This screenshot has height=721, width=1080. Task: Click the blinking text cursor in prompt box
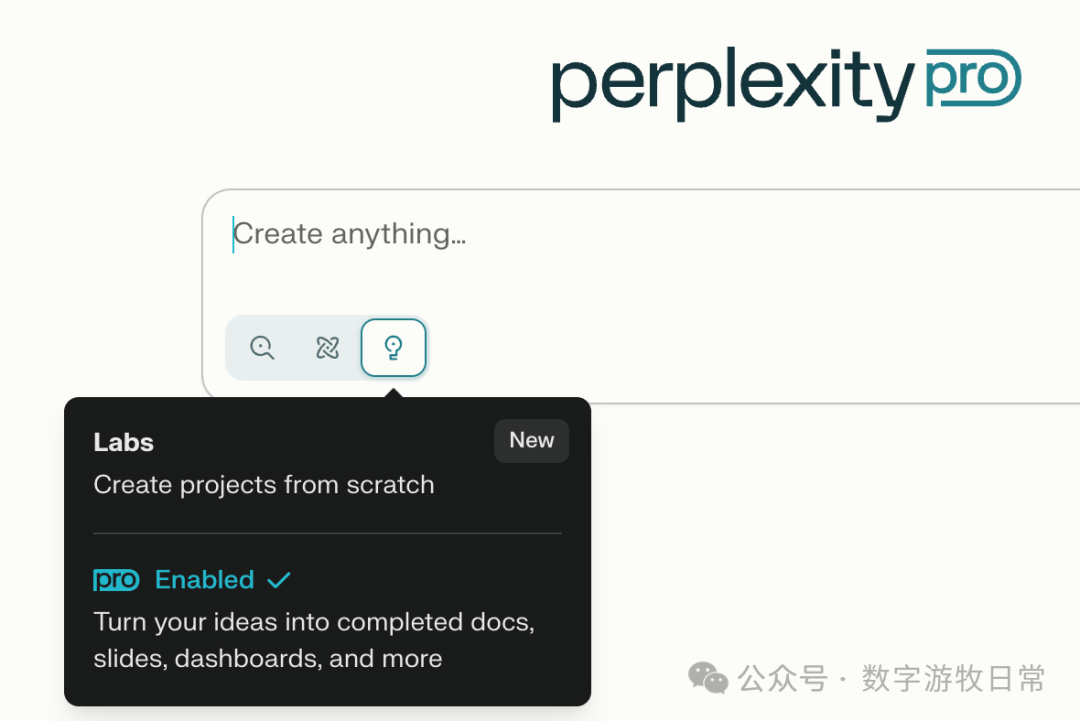(x=233, y=235)
